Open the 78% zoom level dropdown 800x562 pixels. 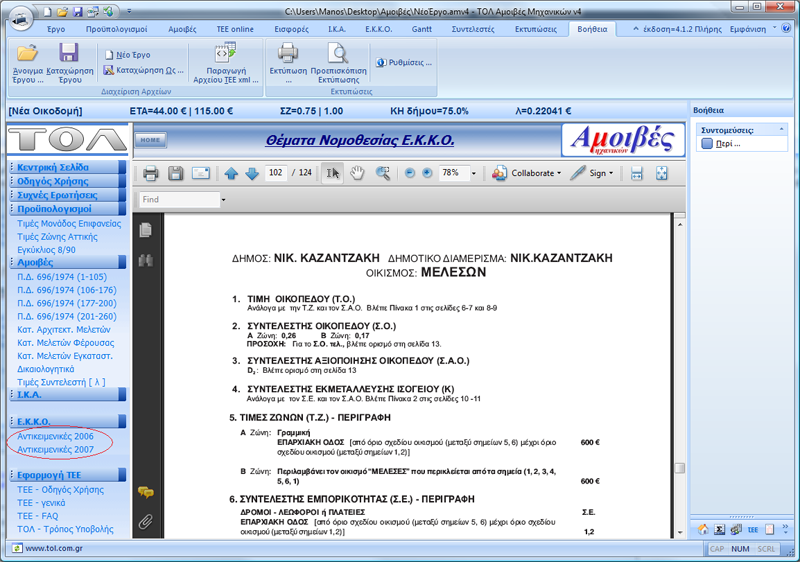(x=473, y=173)
